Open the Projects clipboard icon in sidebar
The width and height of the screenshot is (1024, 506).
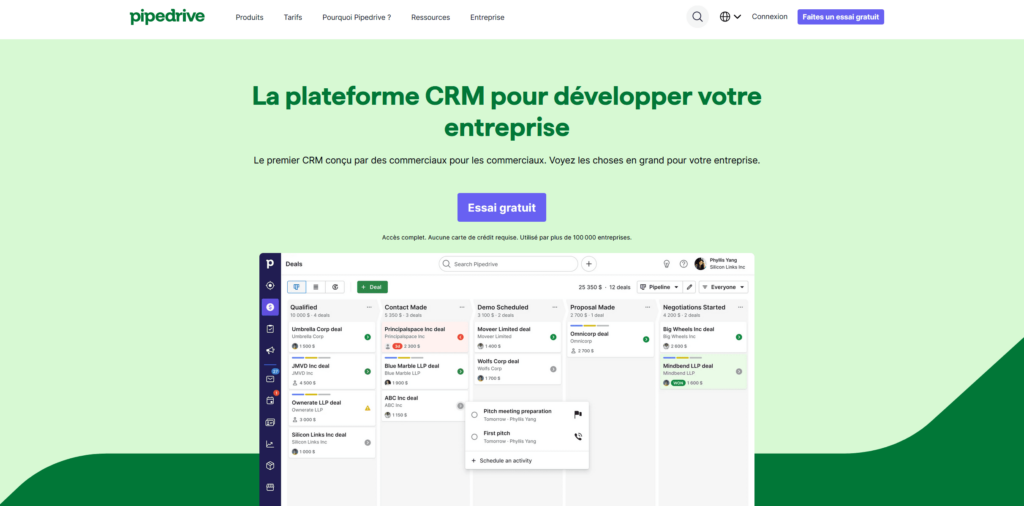270,329
